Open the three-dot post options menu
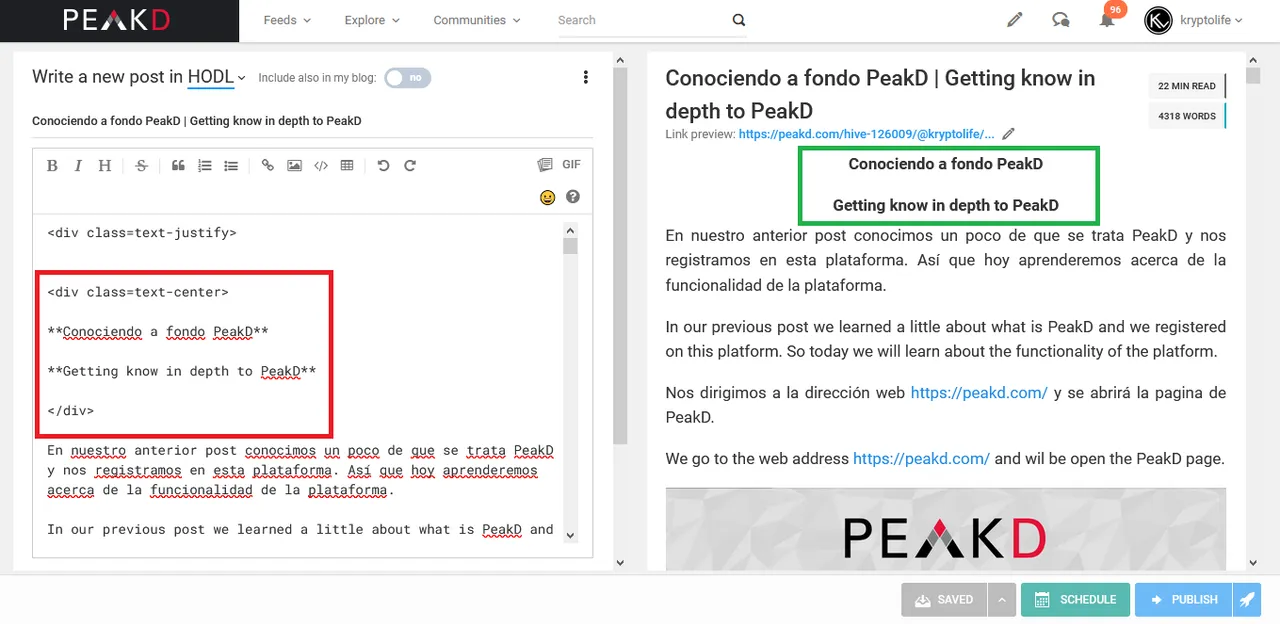Image resolution: width=1280 pixels, height=624 pixels. click(x=586, y=77)
